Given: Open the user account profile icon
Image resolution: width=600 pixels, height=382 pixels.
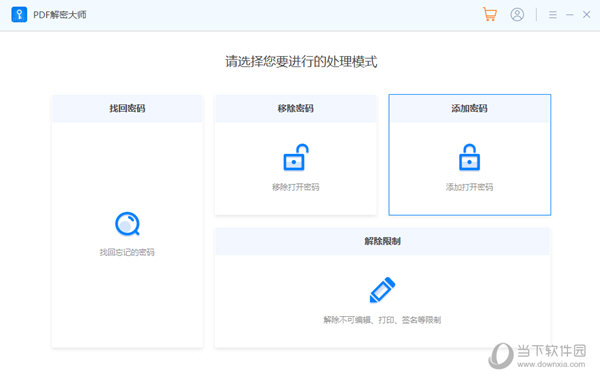Looking at the screenshot, I should click(x=517, y=15).
